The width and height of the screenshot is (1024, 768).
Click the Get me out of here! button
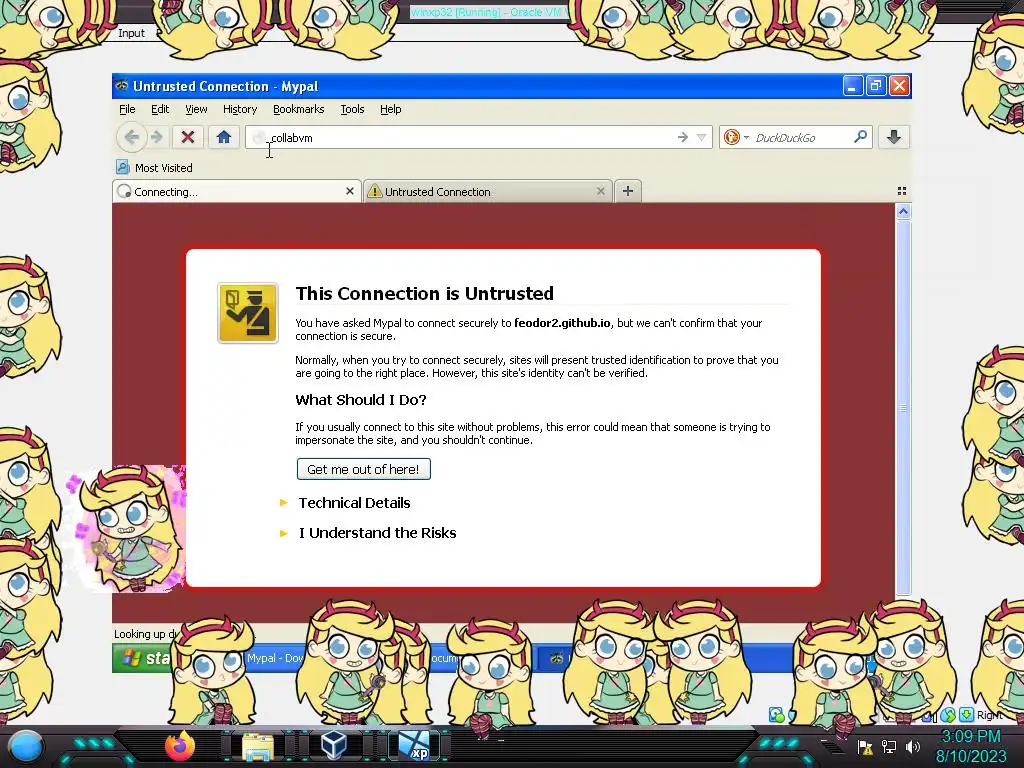click(x=364, y=469)
